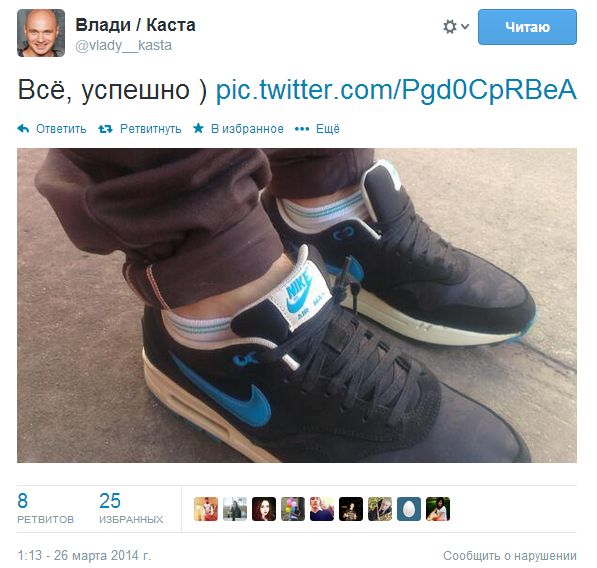Click the first favoriter avatar
The image size is (597, 568).
coord(206,509)
